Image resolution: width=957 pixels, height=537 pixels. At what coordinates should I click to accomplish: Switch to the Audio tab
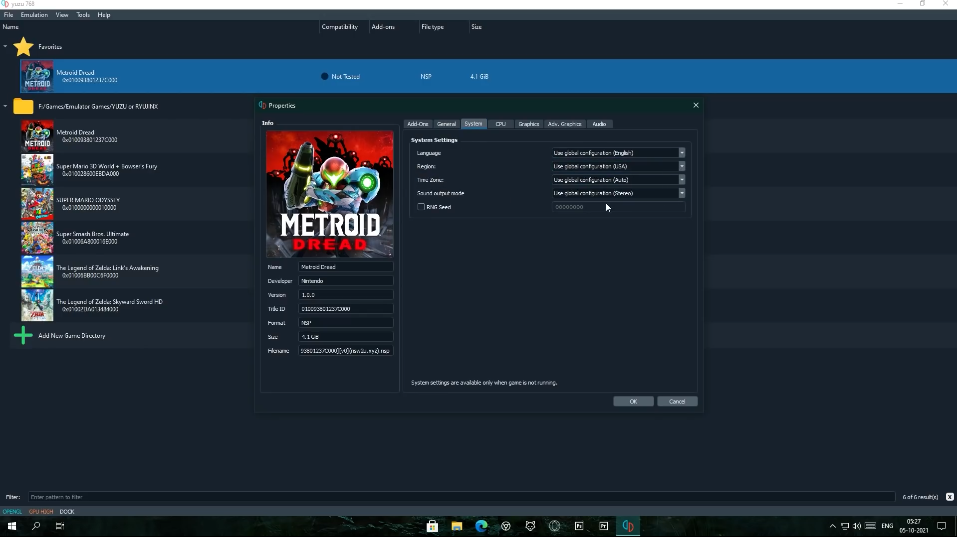pyautogui.click(x=599, y=124)
